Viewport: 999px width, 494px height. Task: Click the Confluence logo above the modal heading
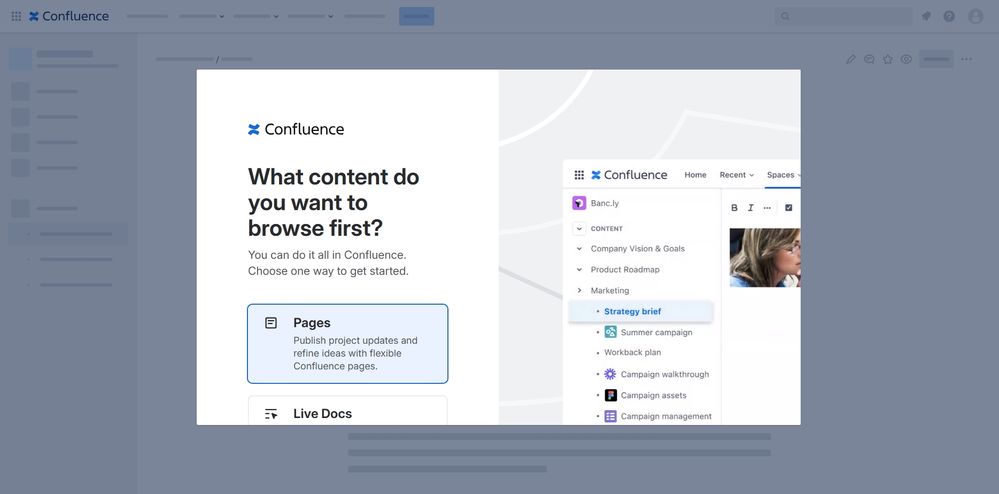click(296, 129)
